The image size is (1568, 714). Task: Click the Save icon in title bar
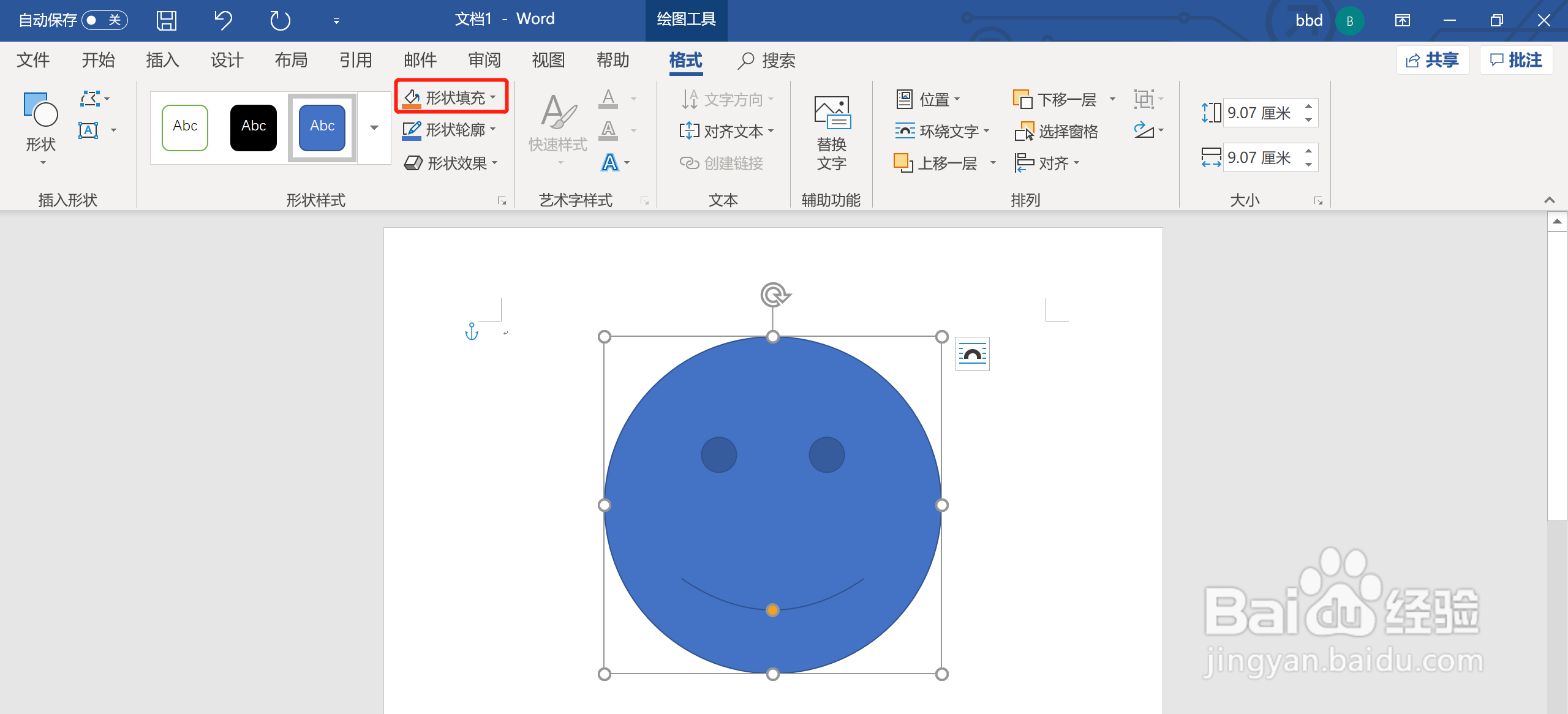167,20
